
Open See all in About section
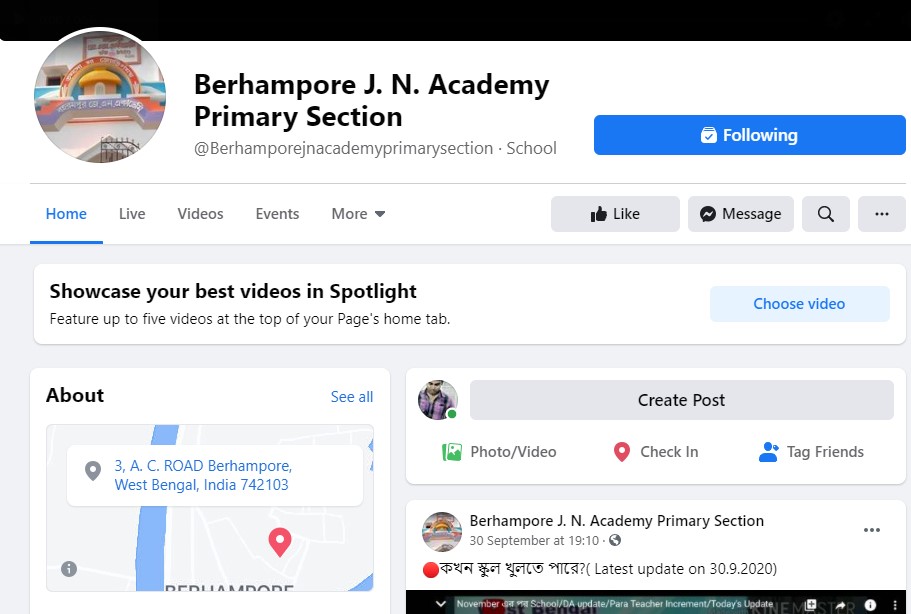352,397
